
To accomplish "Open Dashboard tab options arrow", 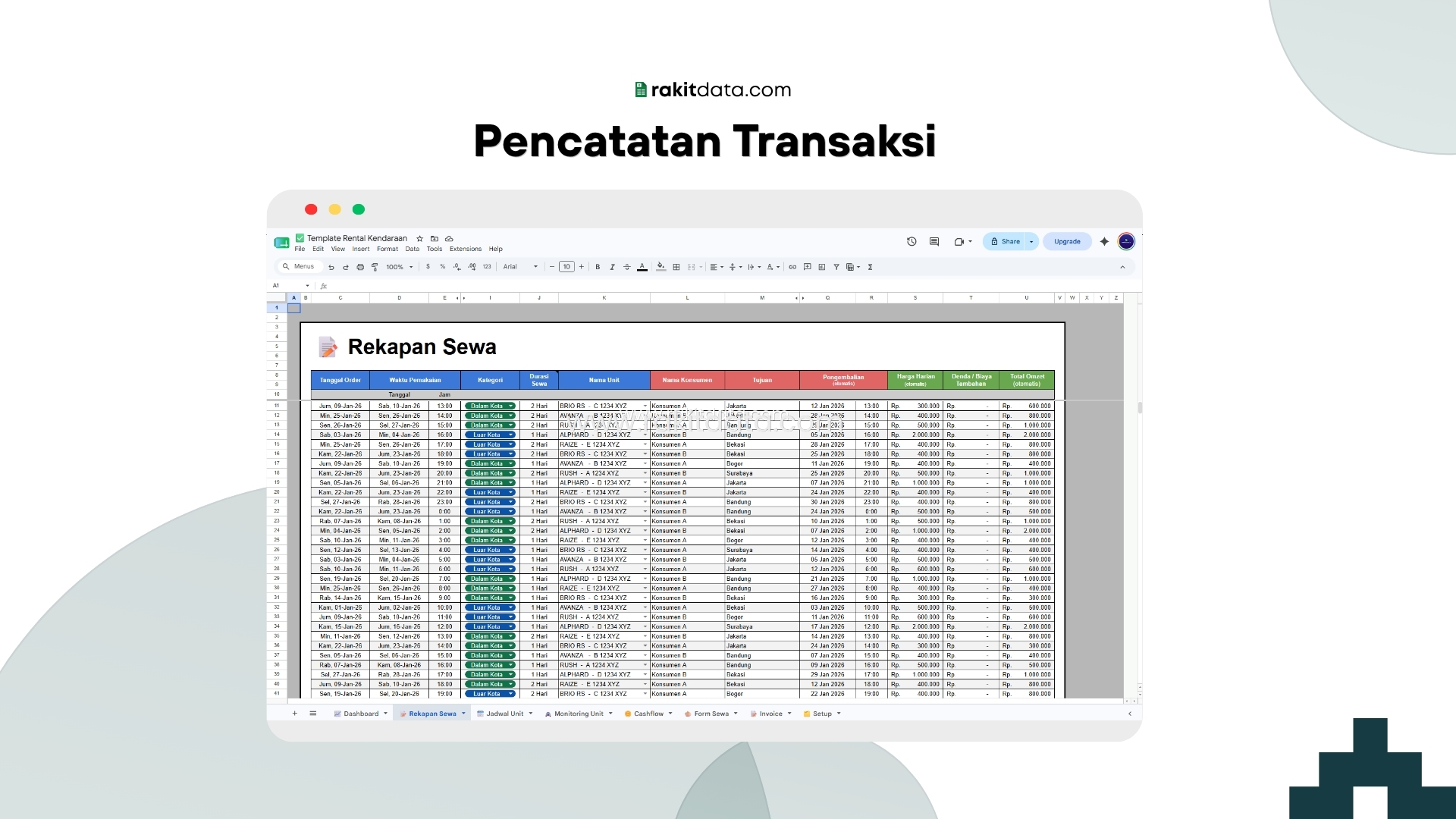I will pos(385,714).
